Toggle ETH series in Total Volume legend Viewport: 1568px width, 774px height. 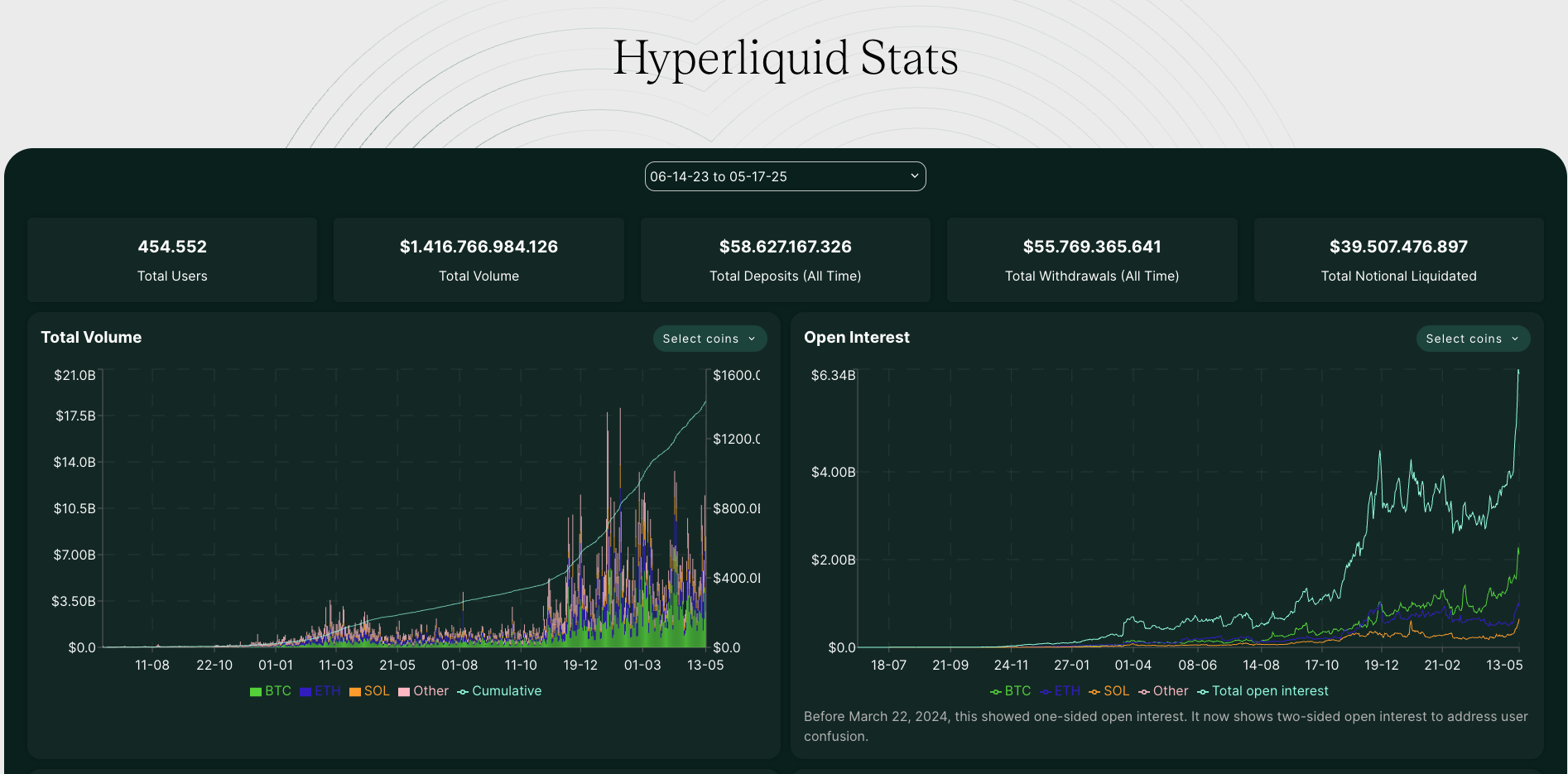click(320, 691)
